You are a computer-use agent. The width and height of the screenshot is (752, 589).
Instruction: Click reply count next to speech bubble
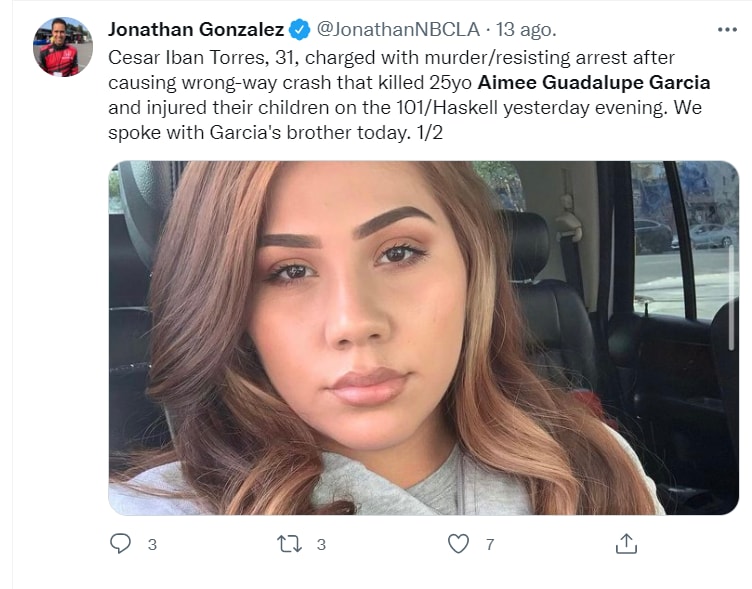pyautogui.click(x=152, y=545)
